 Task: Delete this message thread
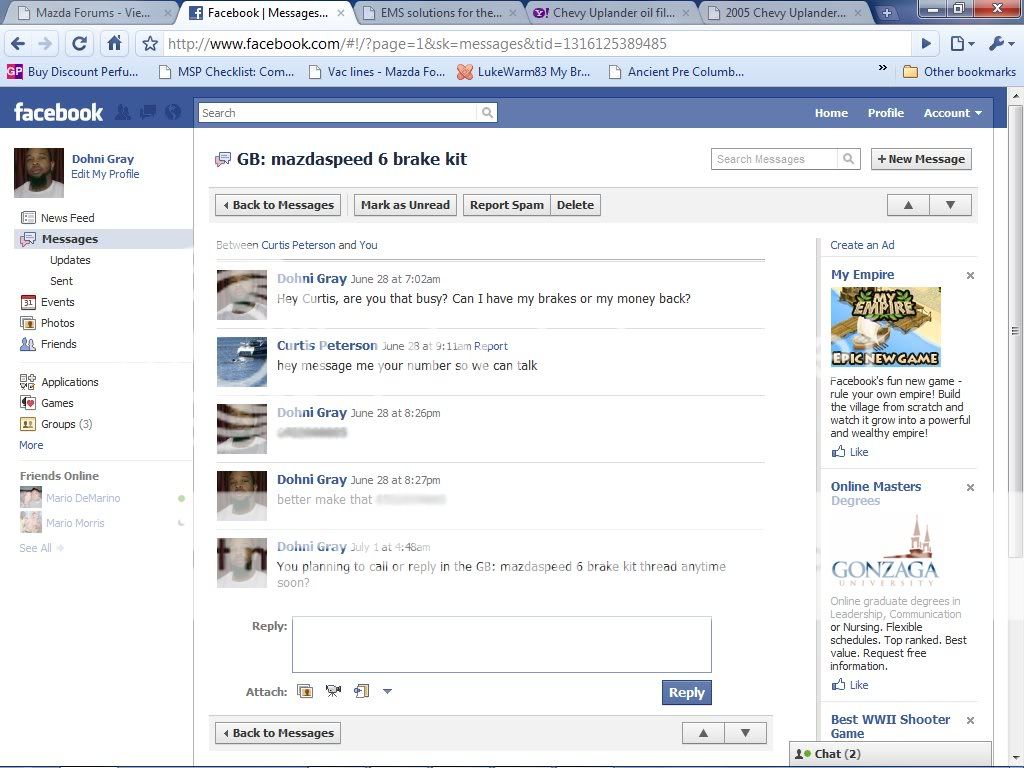coord(575,205)
